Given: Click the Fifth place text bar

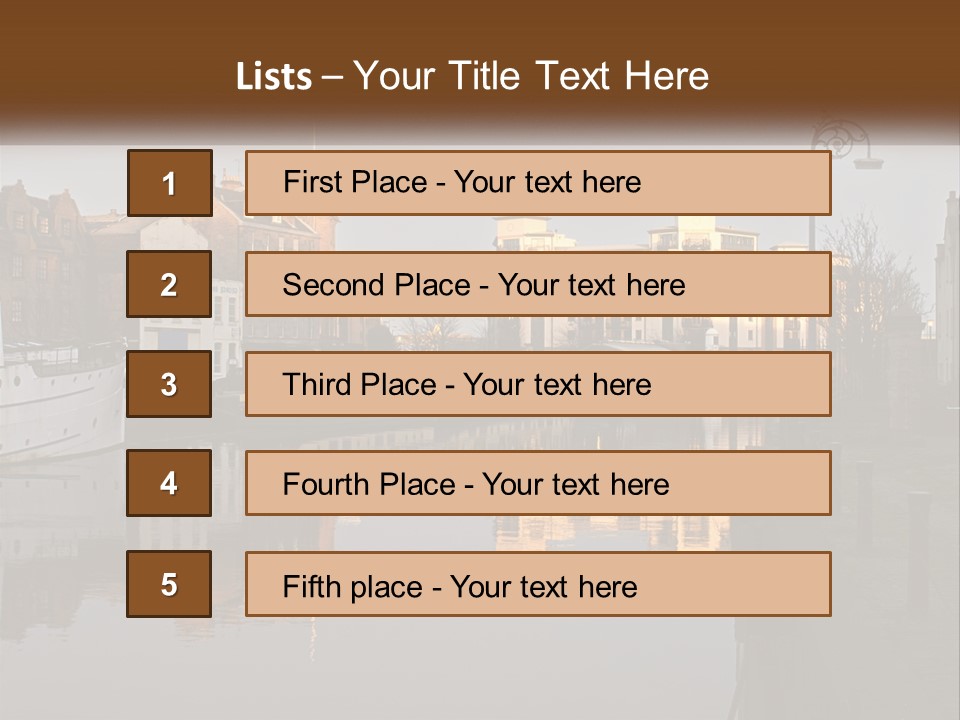Looking at the screenshot, I should (538, 584).
